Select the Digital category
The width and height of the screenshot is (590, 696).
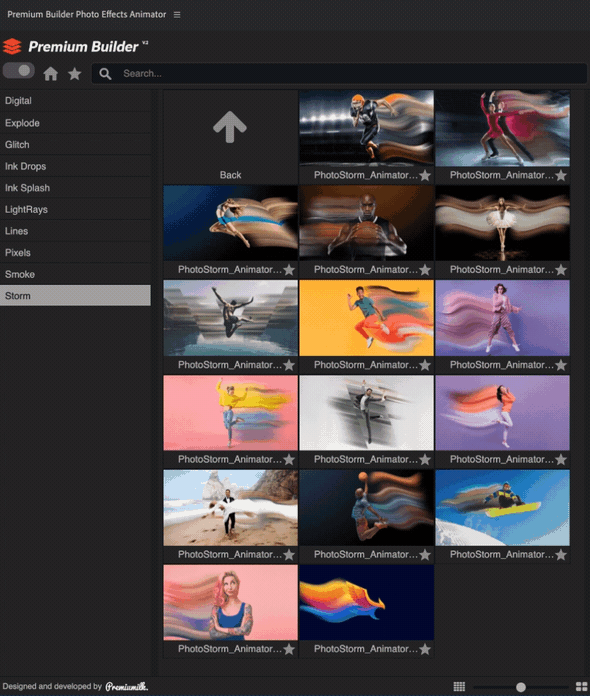tap(75, 101)
